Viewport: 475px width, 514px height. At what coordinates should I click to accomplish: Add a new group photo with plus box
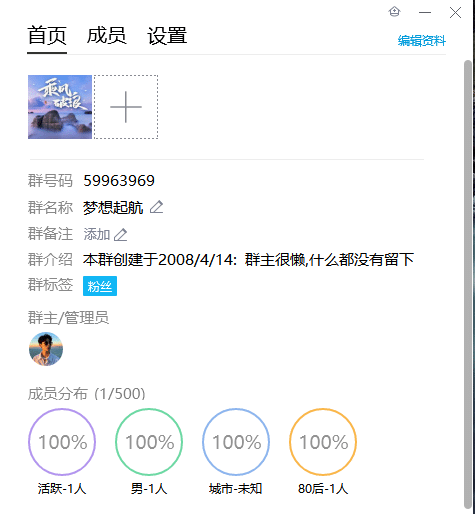[x=126, y=107]
